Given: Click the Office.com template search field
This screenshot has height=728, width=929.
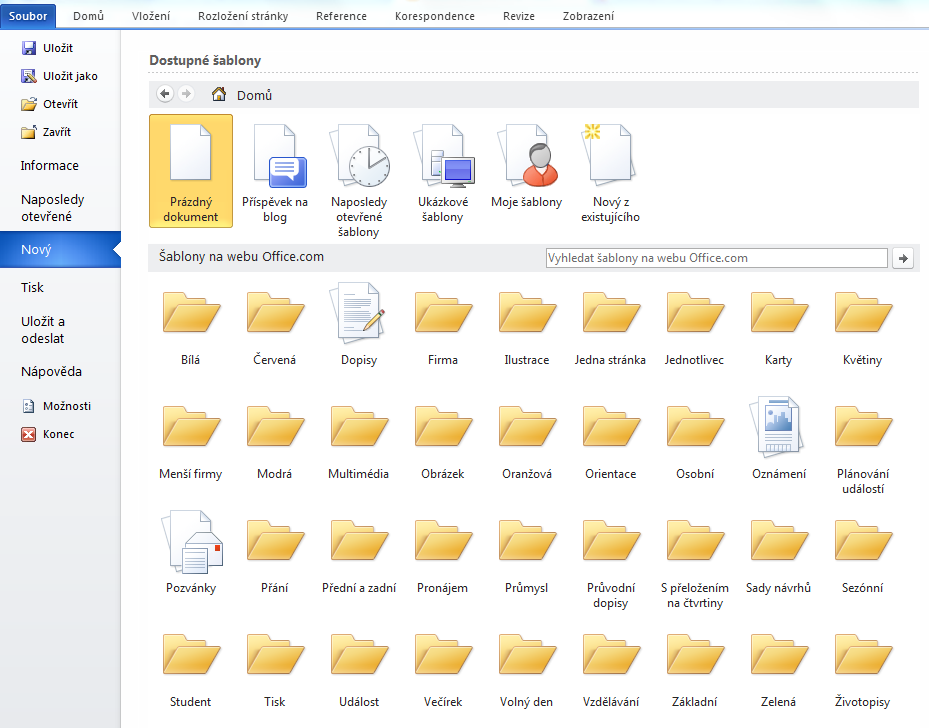Looking at the screenshot, I should point(716,258).
